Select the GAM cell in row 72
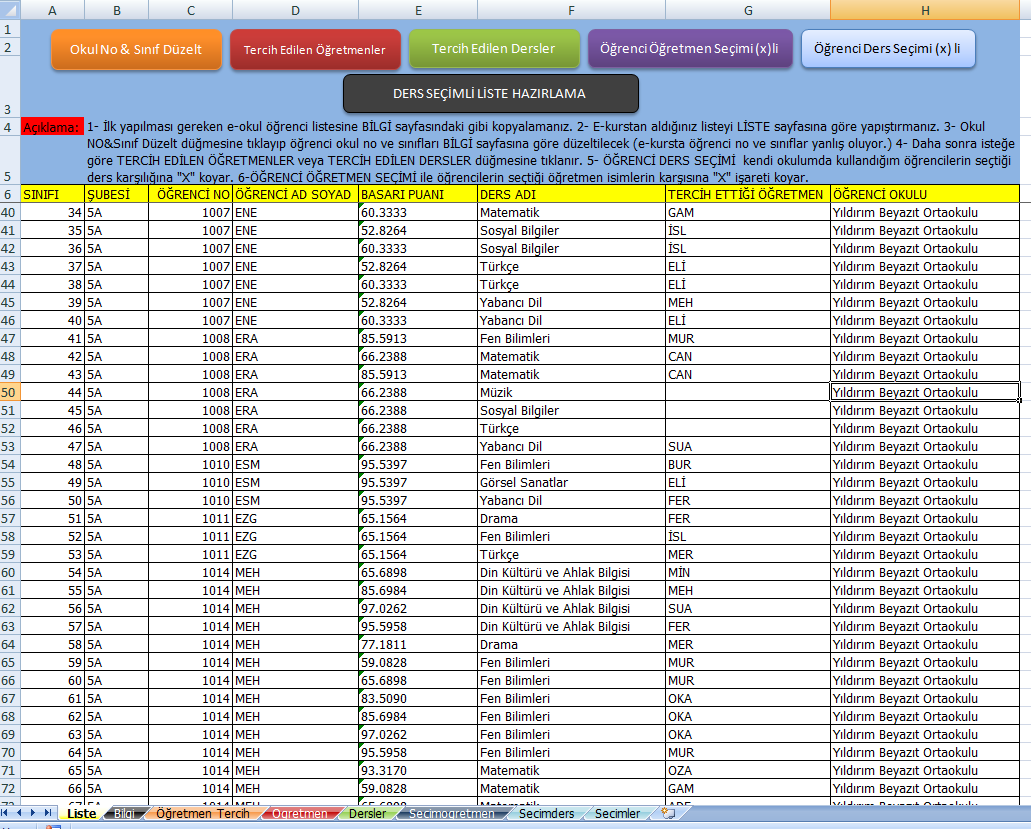This screenshot has height=829, width=1031. coord(748,788)
